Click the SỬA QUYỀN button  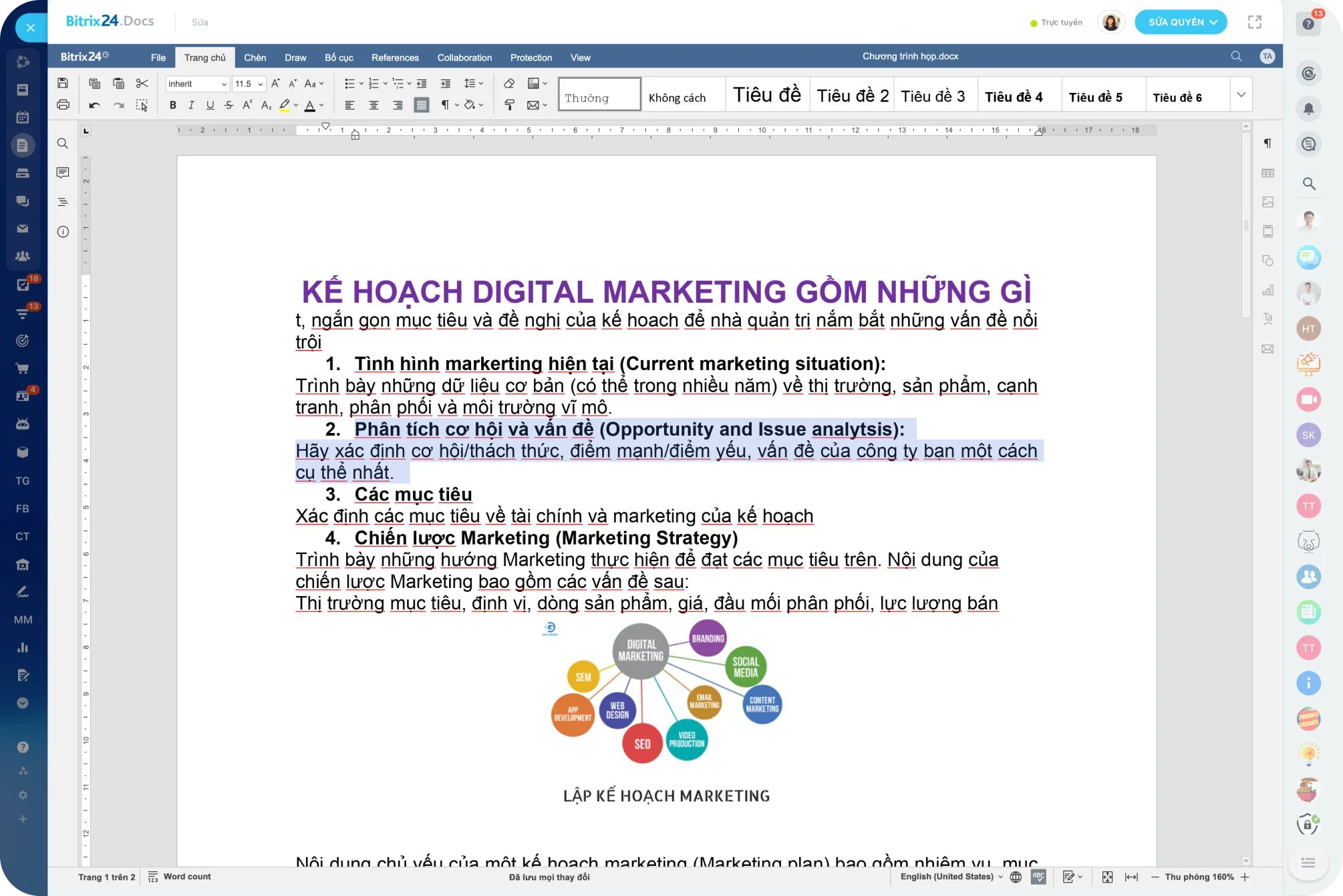pyautogui.click(x=1181, y=22)
